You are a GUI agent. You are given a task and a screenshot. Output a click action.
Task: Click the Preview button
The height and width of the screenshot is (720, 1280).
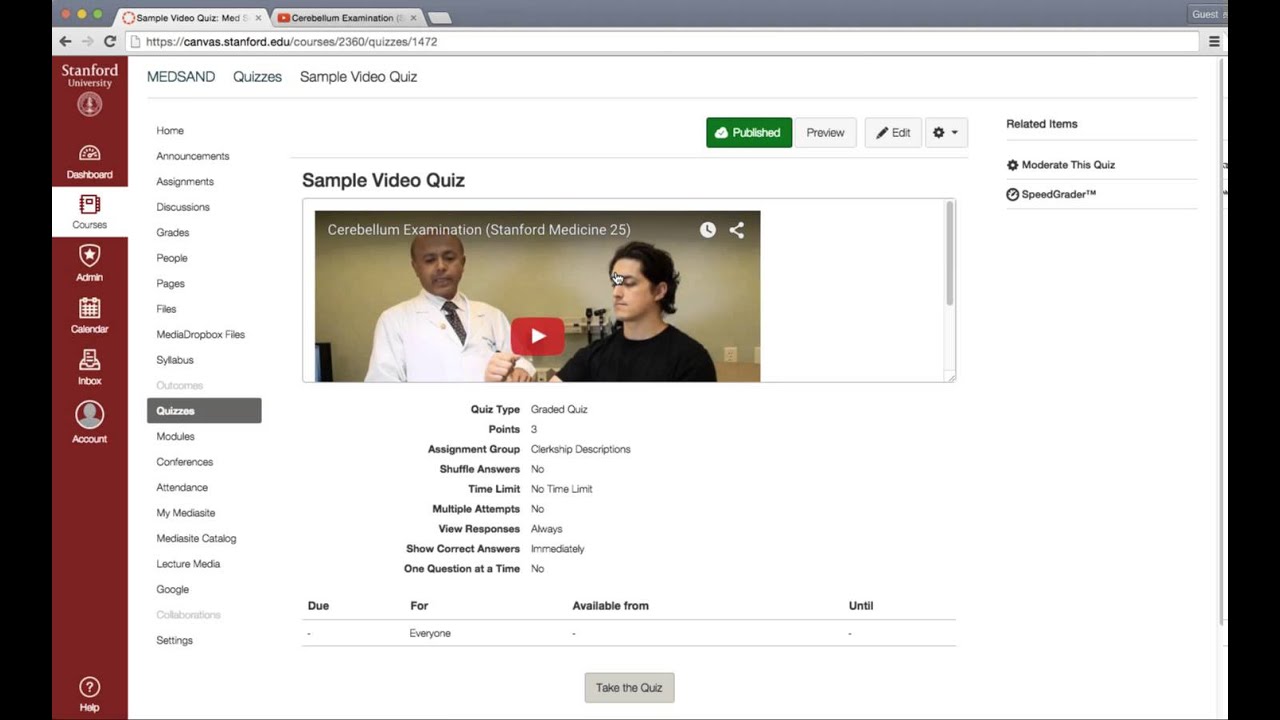pyautogui.click(x=826, y=133)
